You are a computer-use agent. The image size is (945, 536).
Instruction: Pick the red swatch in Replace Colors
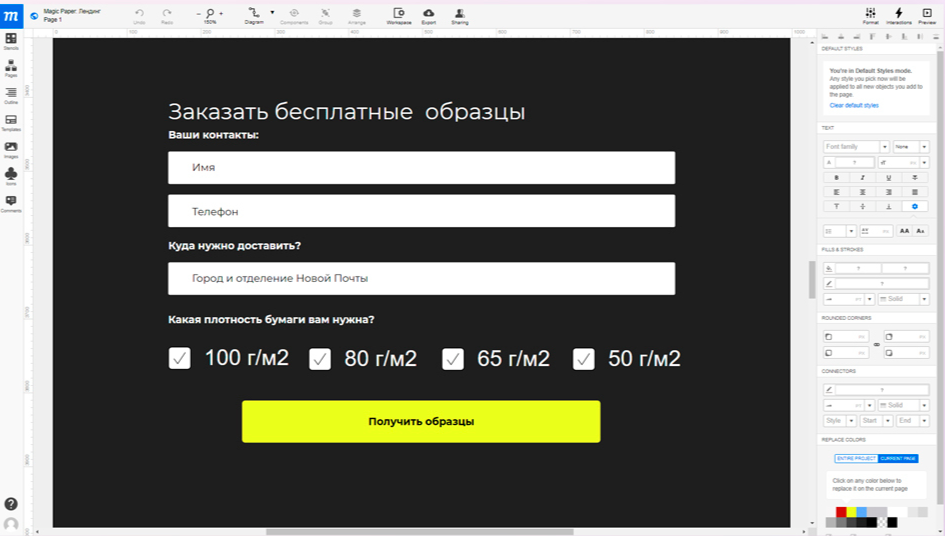[x=841, y=511]
